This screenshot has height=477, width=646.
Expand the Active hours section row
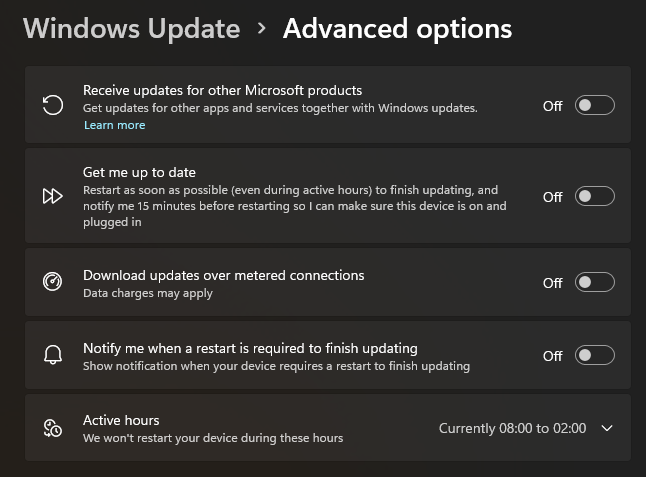click(x=328, y=428)
